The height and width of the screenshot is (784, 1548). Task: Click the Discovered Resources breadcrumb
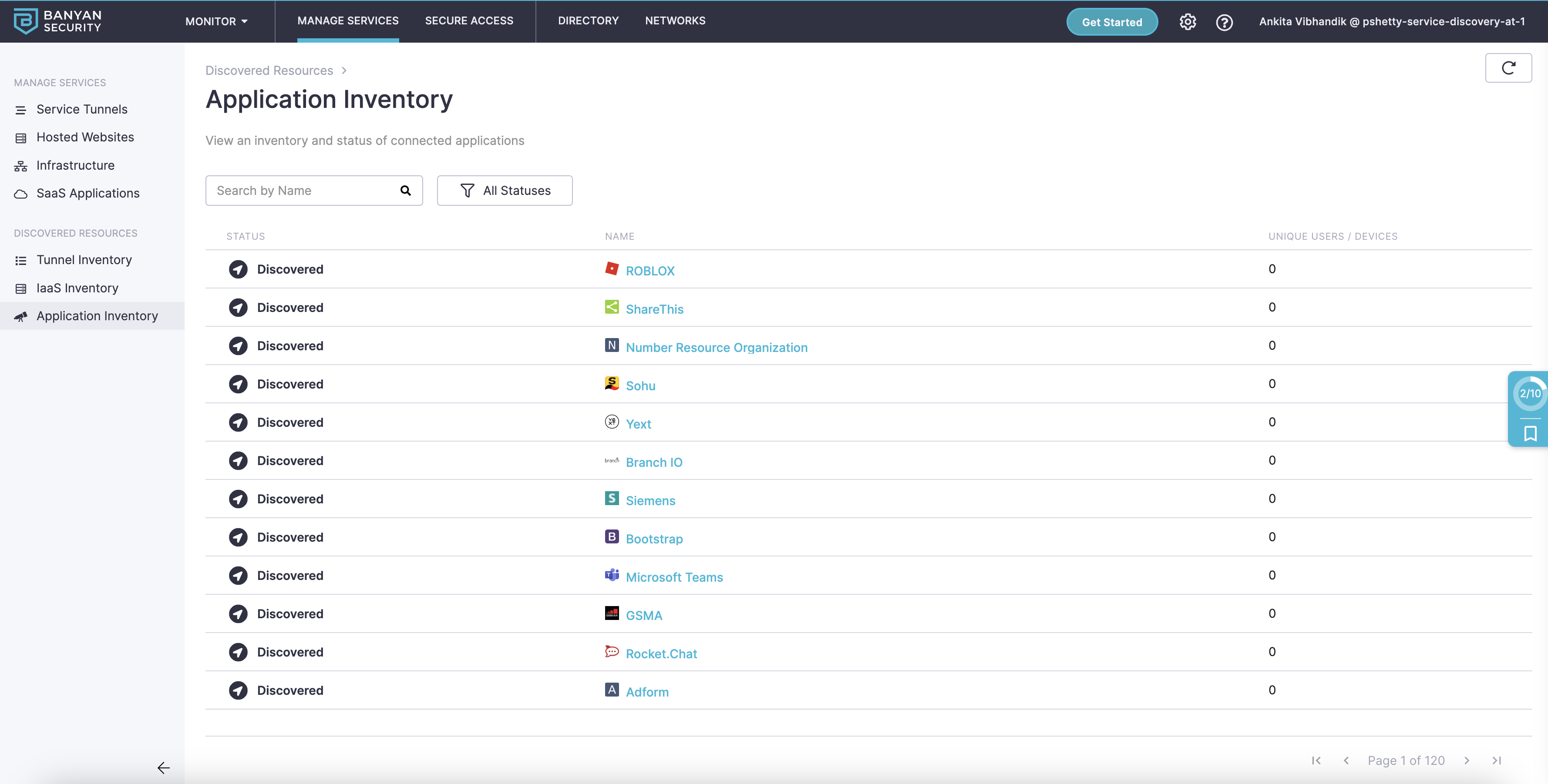point(269,70)
